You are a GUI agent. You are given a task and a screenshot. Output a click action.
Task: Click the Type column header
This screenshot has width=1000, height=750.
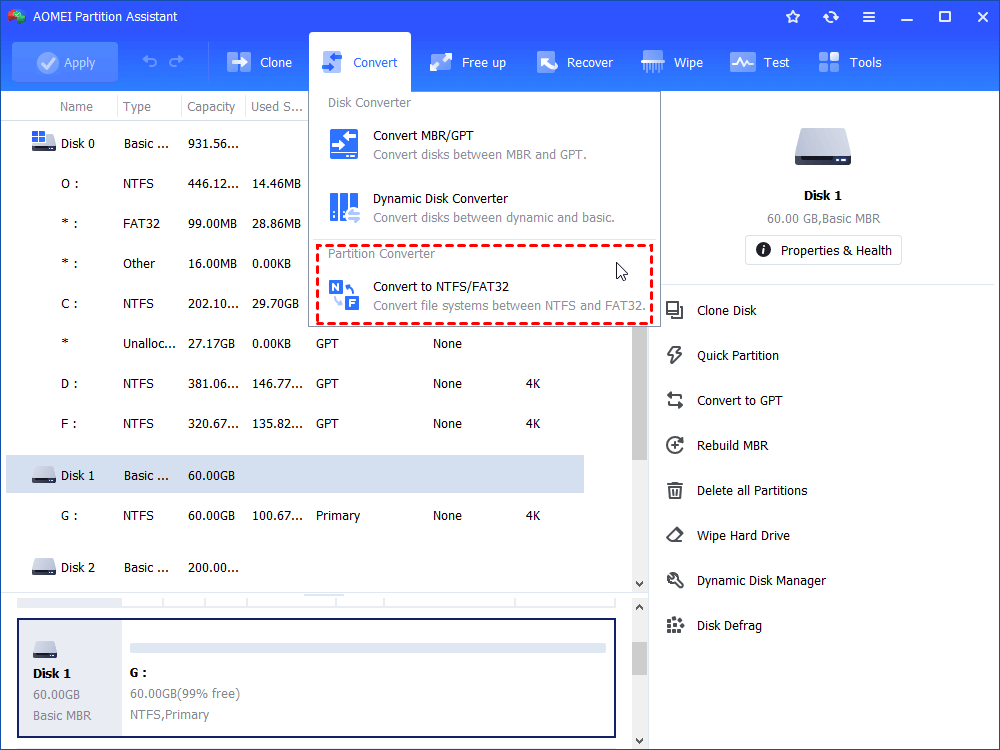[136, 107]
